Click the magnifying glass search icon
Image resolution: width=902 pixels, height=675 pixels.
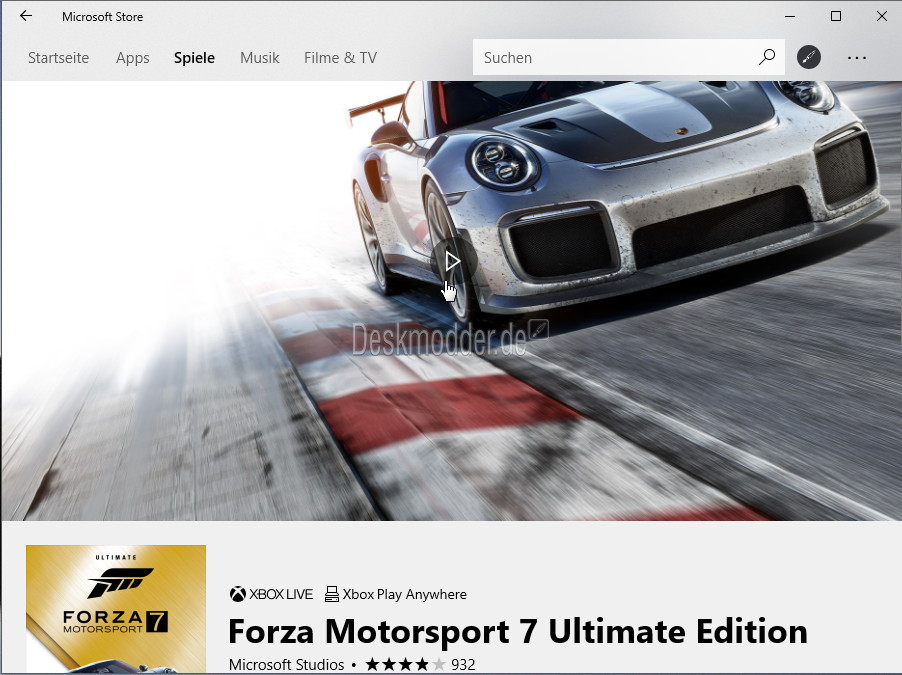click(767, 57)
